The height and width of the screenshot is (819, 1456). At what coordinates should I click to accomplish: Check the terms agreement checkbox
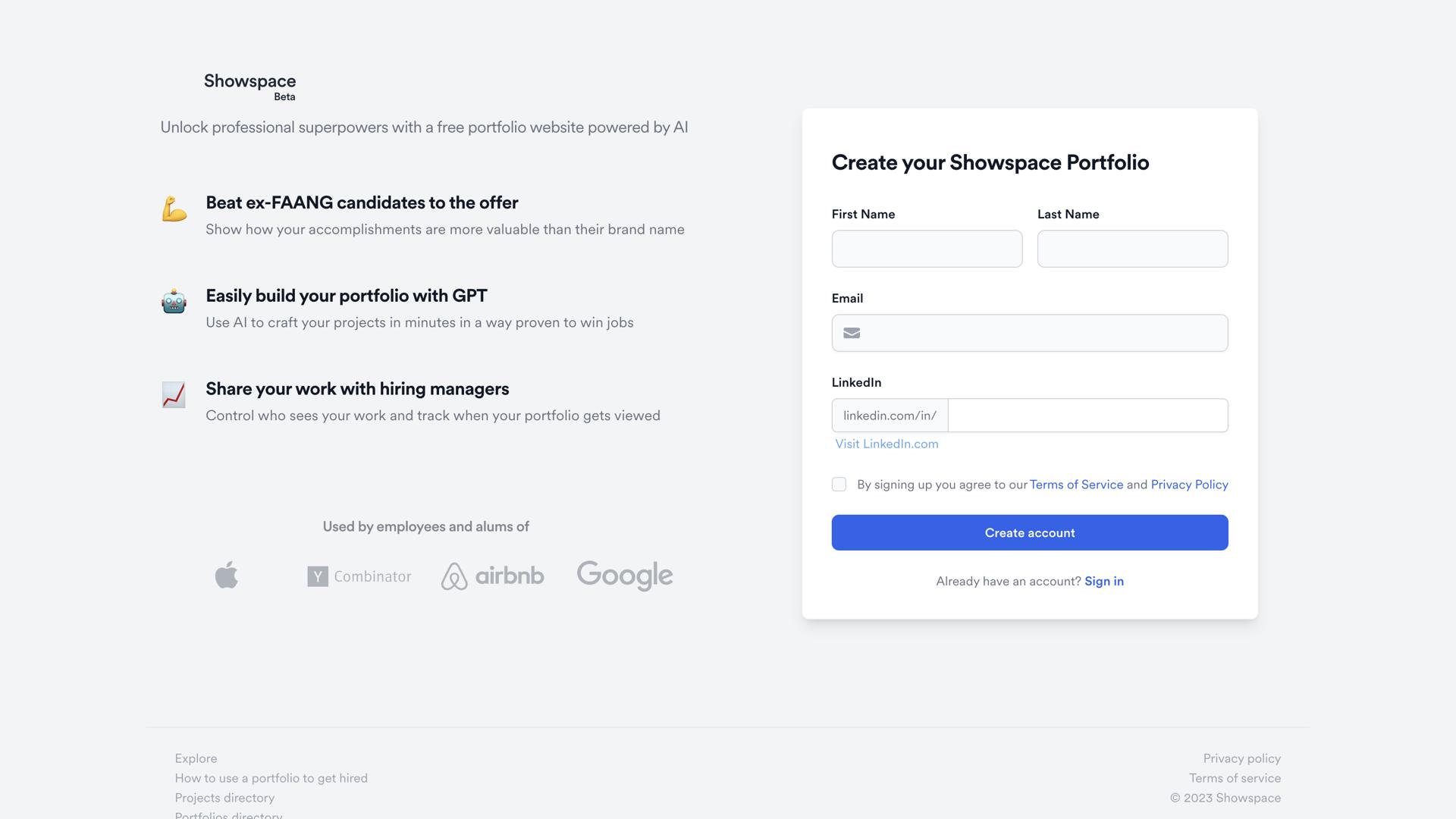click(839, 485)
